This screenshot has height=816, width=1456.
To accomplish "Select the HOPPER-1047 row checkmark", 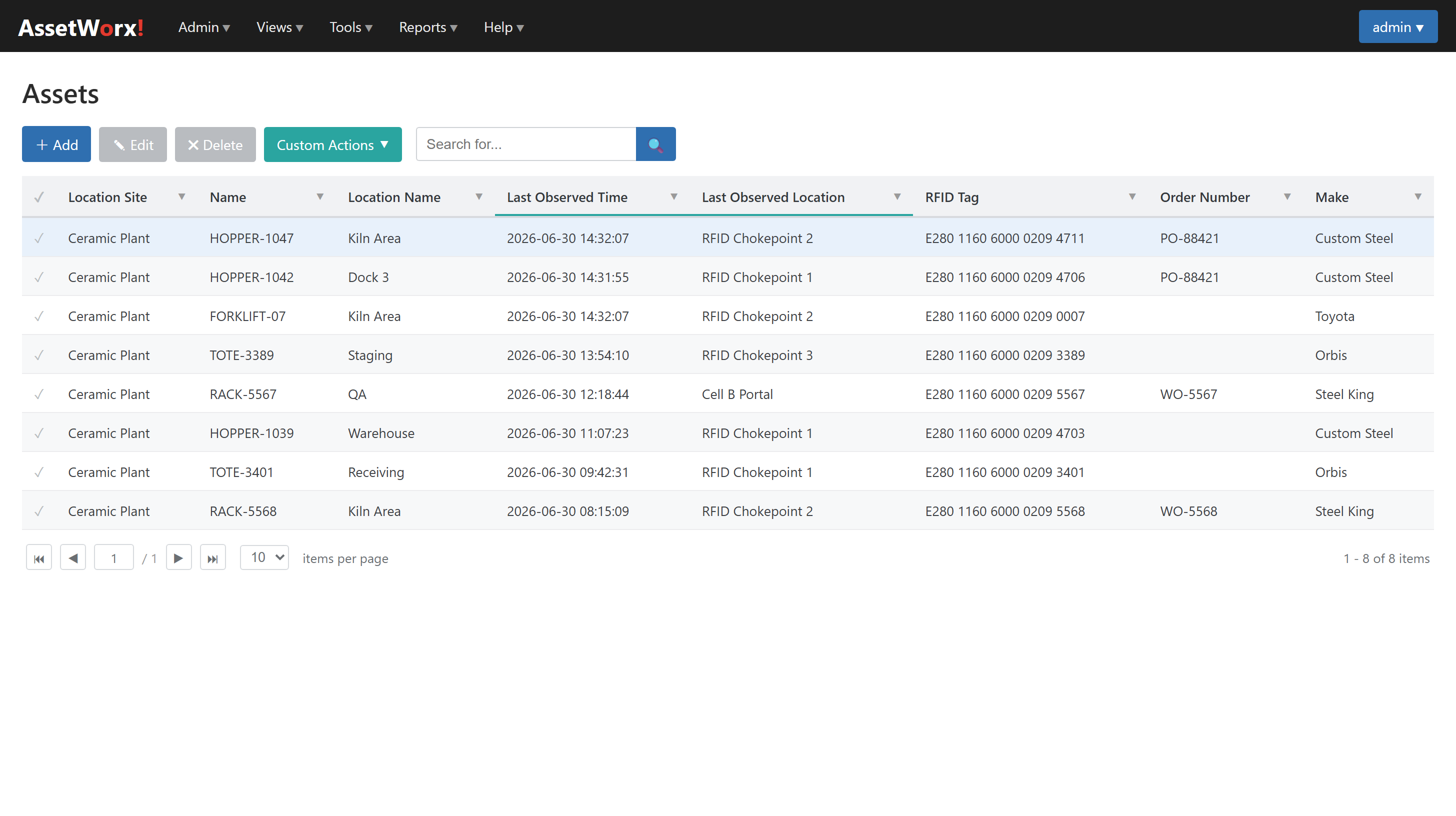I will [x=39, y=238].
